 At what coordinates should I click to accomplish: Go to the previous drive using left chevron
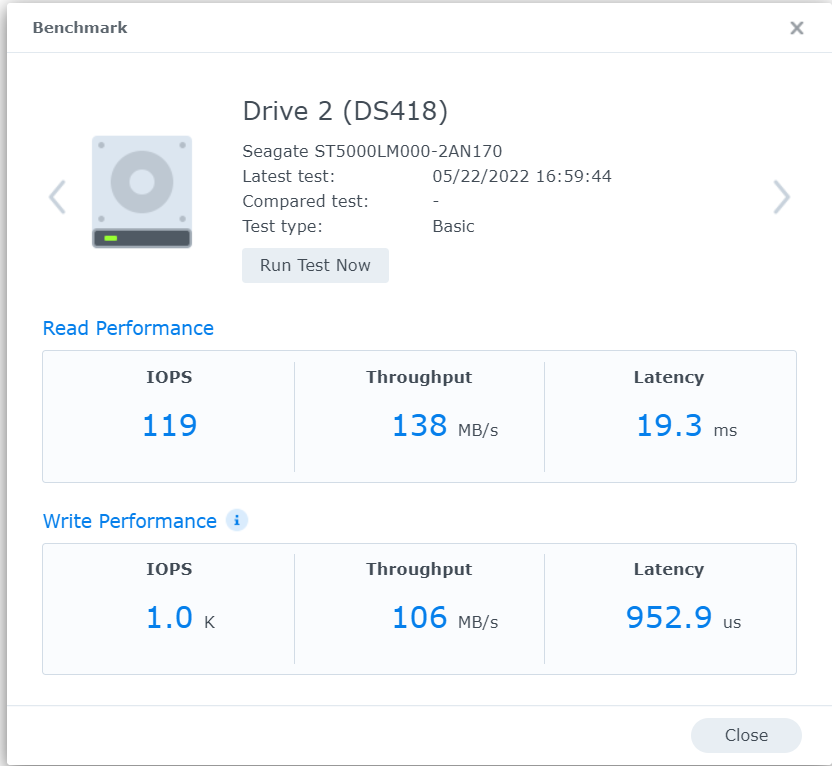point(57,197)
